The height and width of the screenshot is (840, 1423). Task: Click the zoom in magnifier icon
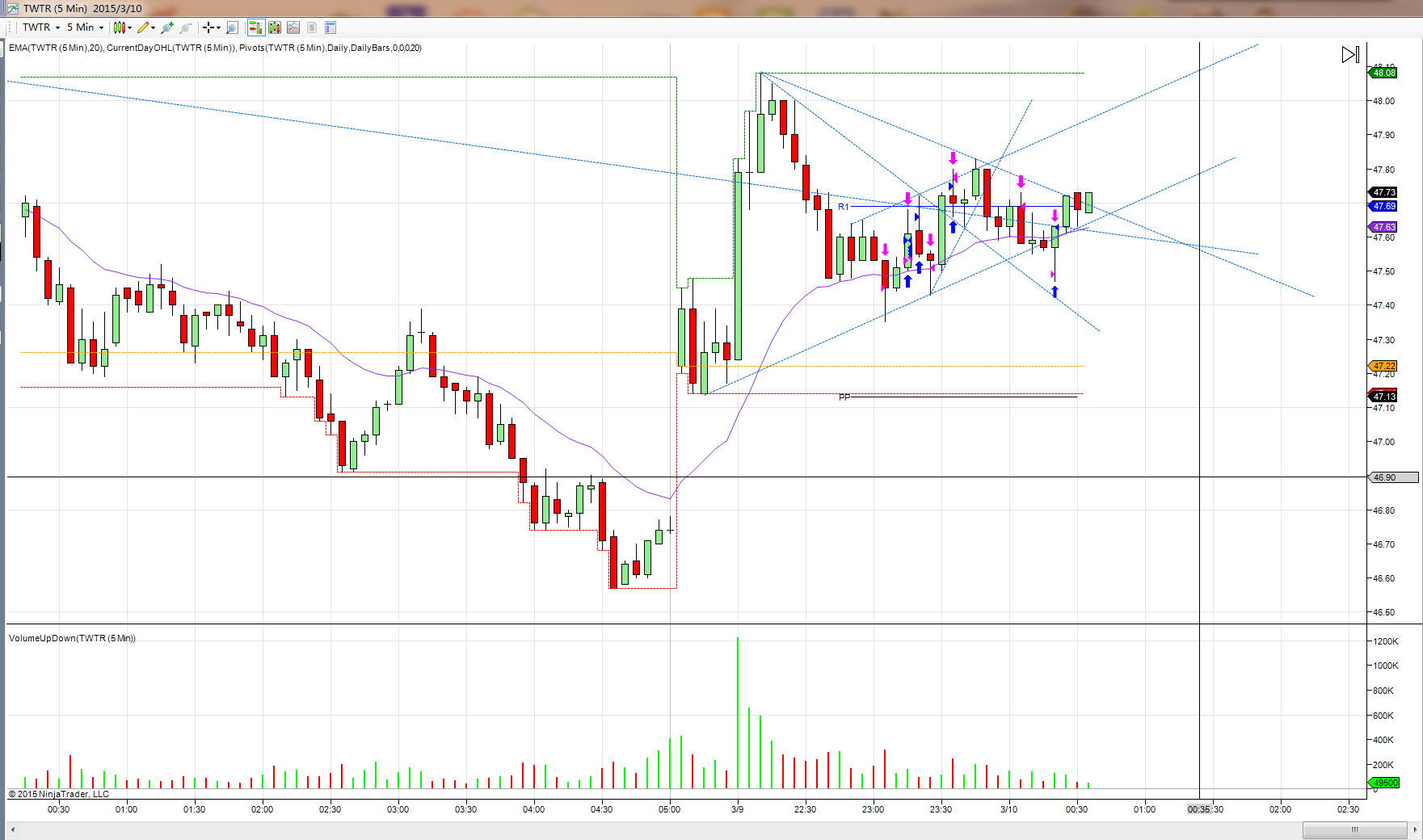(167, 27)
